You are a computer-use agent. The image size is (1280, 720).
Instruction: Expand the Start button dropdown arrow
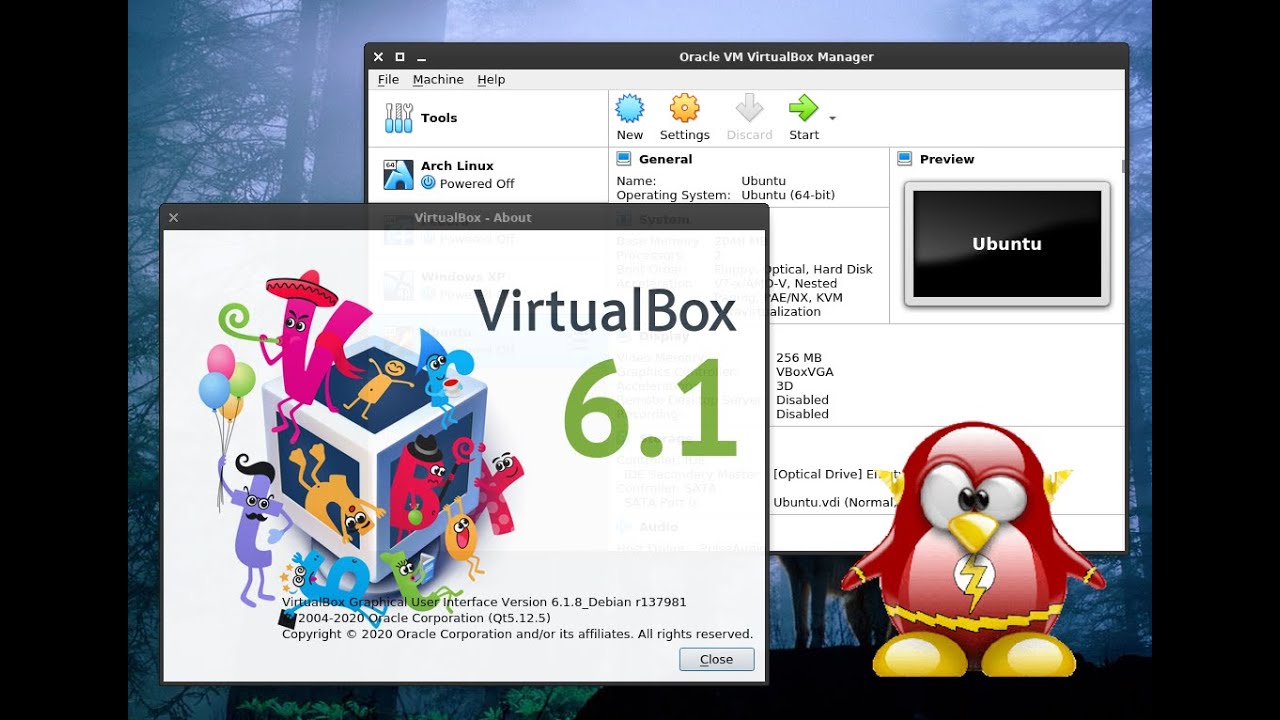[x=832, y=118]
